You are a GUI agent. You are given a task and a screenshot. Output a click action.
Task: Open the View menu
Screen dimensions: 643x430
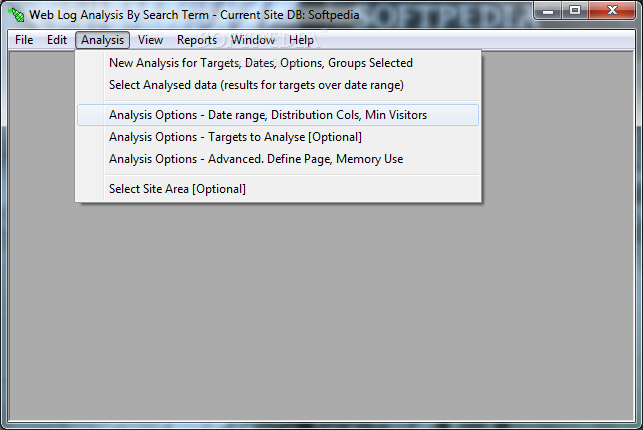[x=150, y=40]
